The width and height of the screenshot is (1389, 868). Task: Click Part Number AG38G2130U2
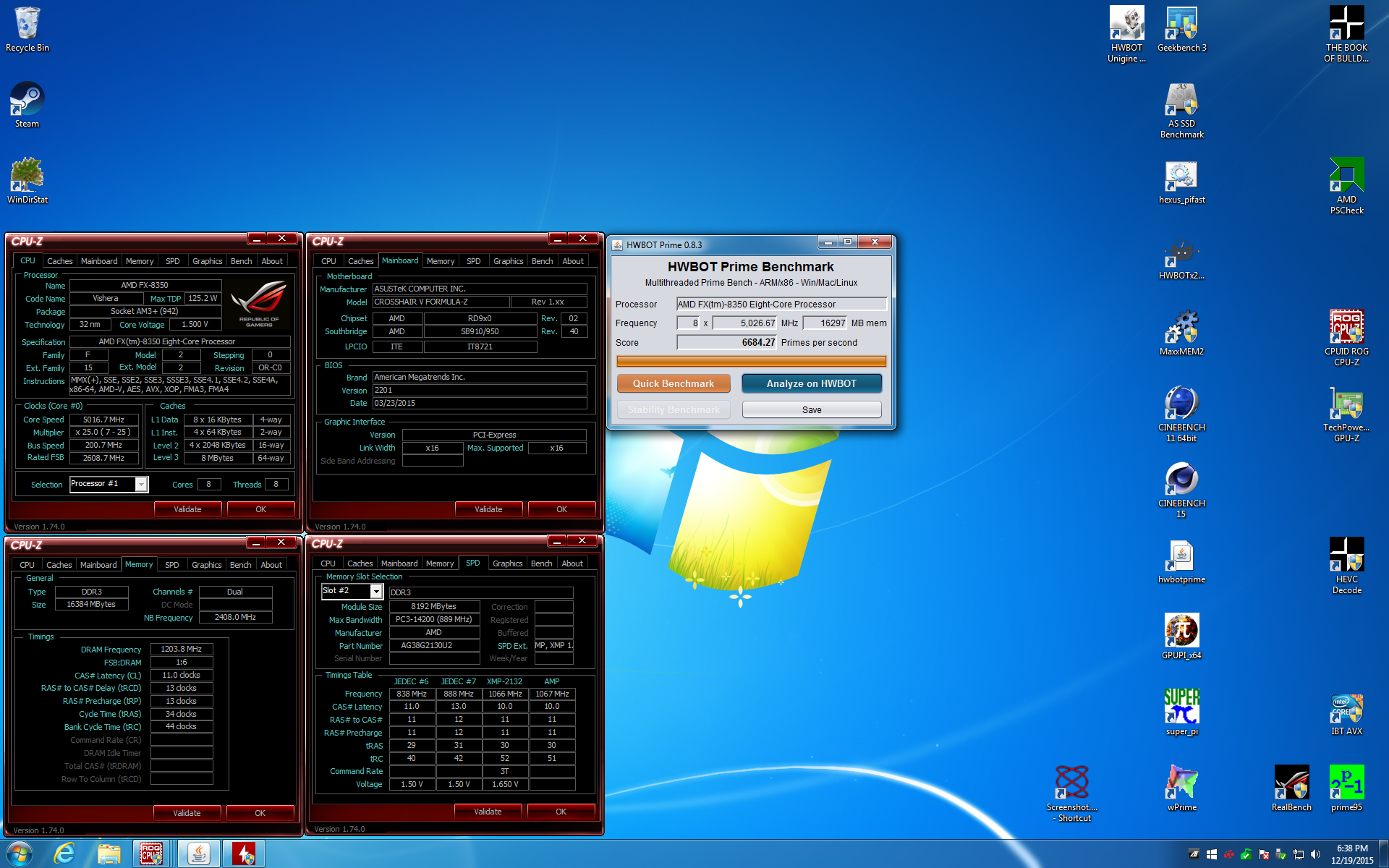(434, 645)
